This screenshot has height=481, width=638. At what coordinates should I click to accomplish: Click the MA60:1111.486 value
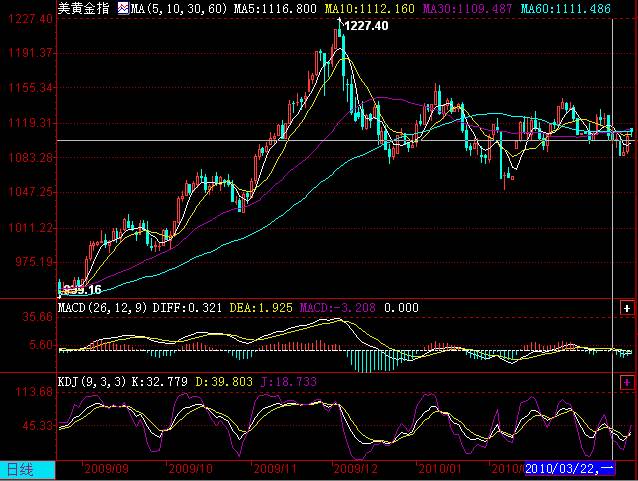coord(566,9)
